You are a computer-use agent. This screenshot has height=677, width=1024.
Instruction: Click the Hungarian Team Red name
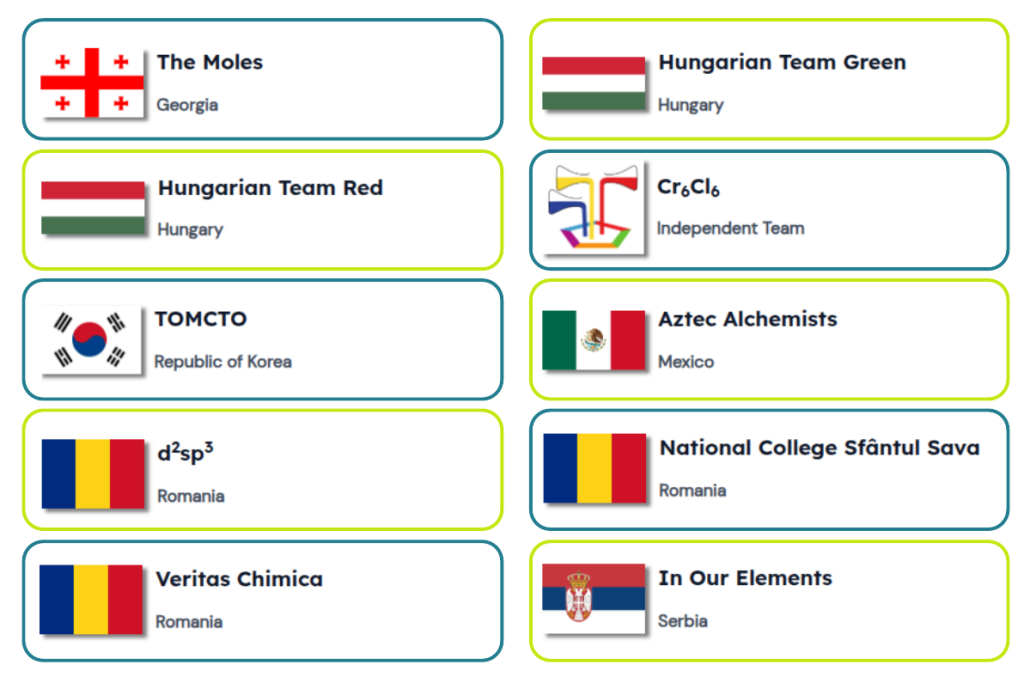click(270, 188)
